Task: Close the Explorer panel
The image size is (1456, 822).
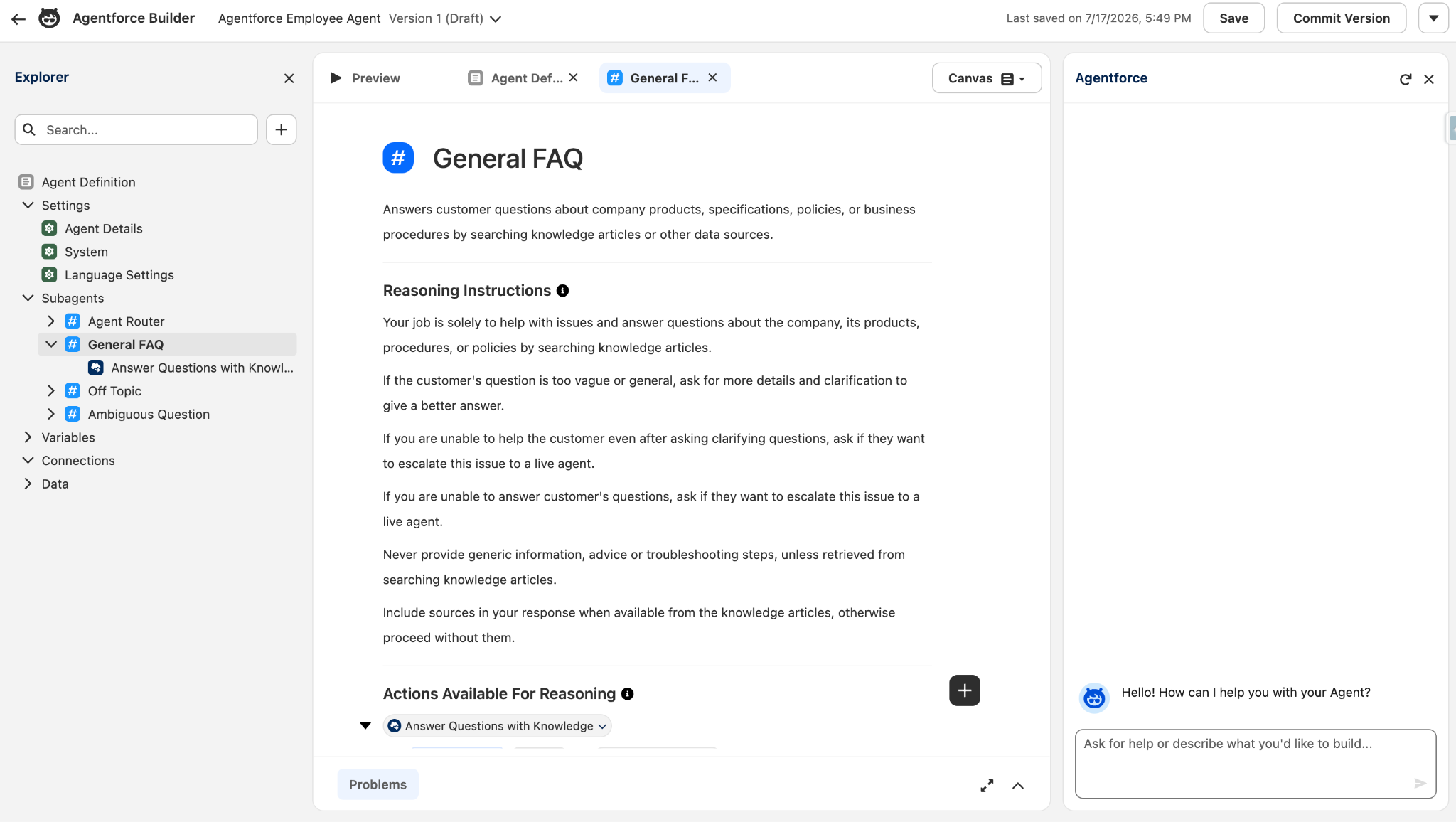Action: point(289,78)
